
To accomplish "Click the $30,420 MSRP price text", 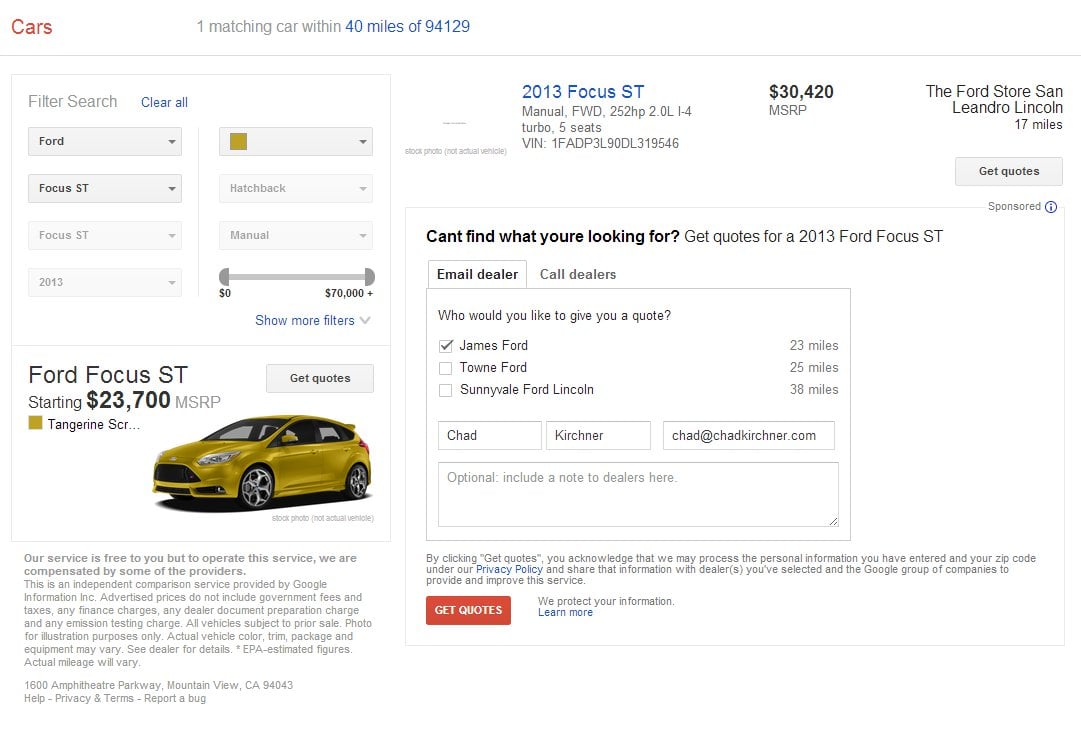I will [801, 99].
